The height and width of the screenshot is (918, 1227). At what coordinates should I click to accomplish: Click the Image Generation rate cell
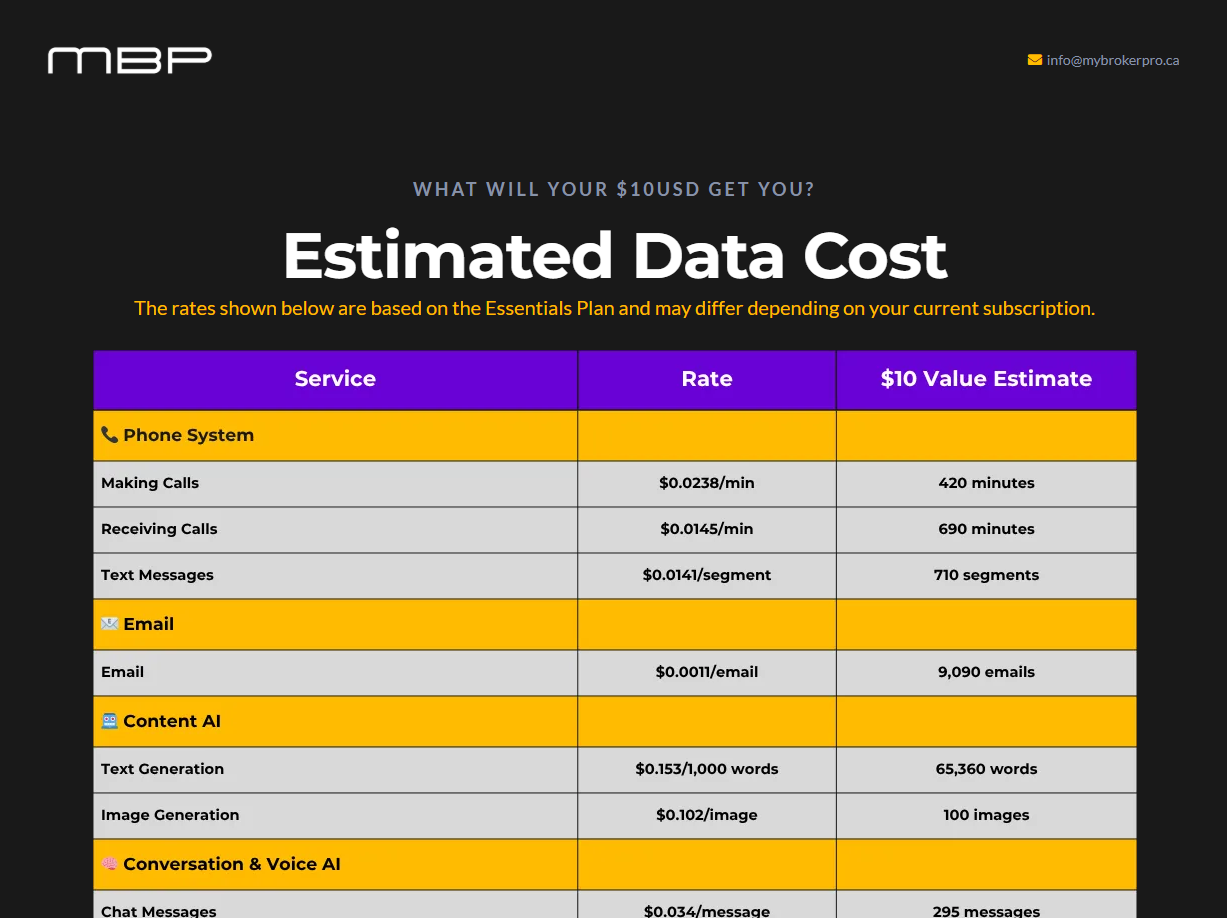point(707,815)
